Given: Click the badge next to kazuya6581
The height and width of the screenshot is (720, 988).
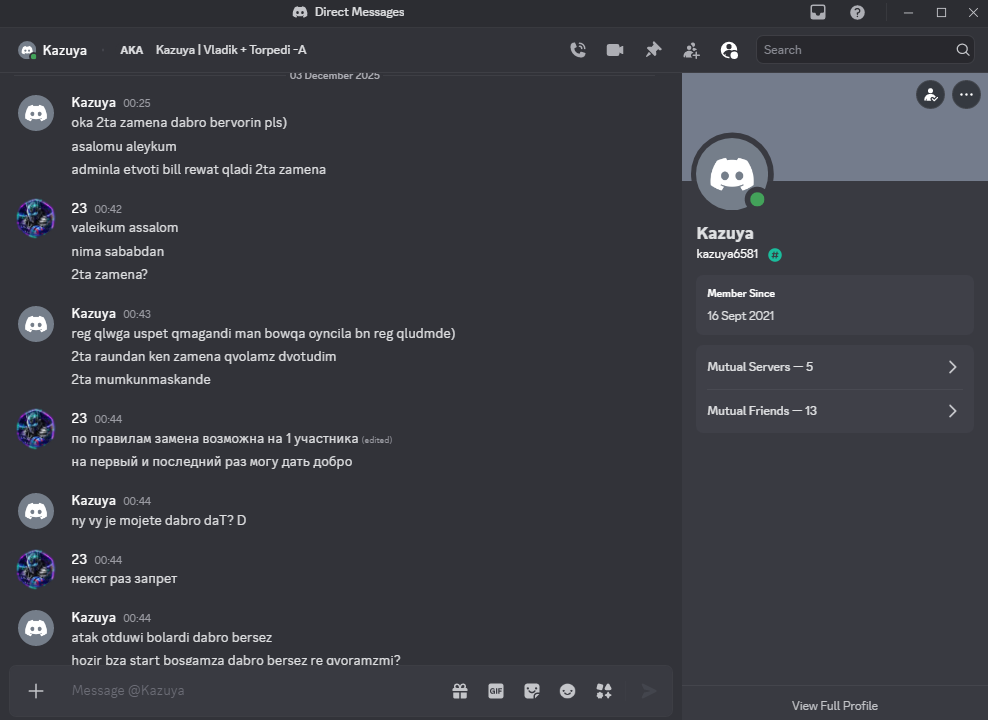Looking at the screenshot, I should (x=775, y=254).
